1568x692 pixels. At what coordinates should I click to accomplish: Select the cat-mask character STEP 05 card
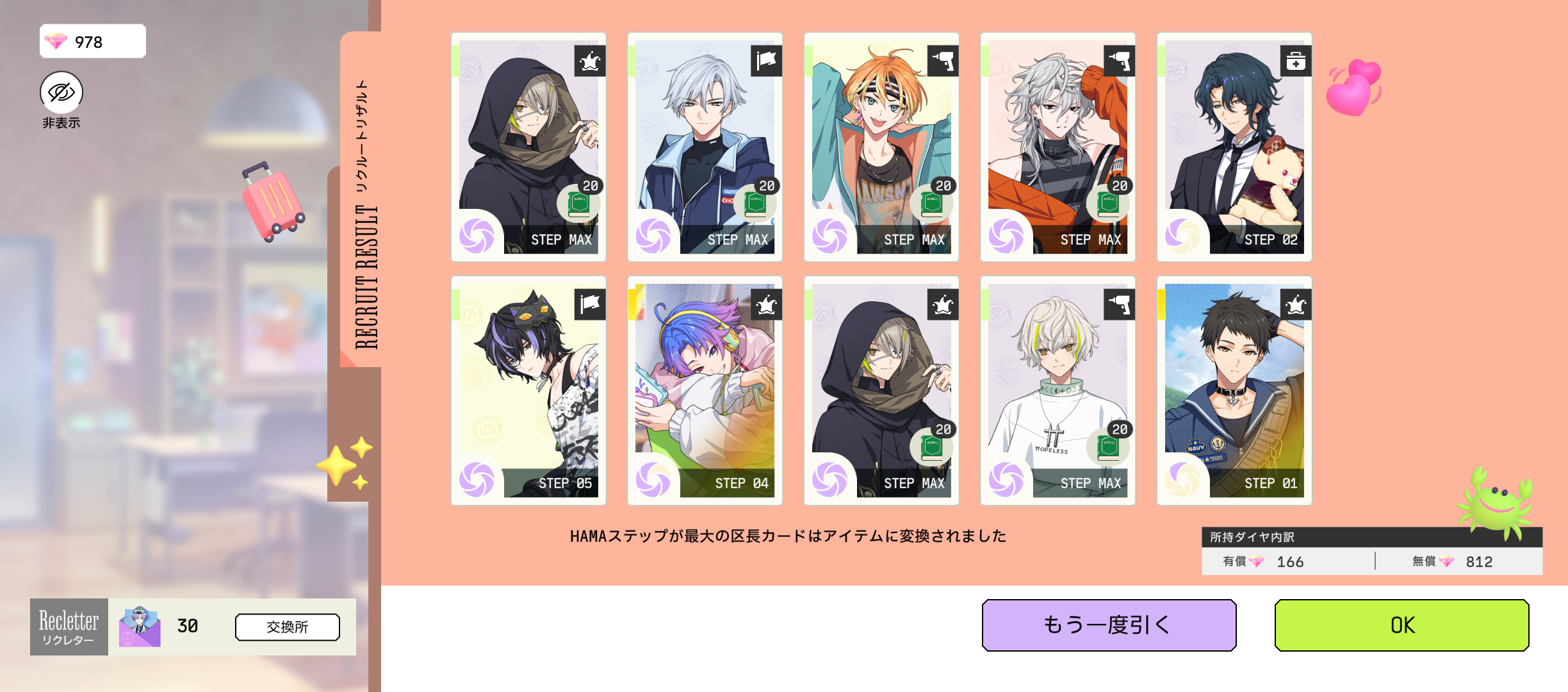click(x=528, y=390)
